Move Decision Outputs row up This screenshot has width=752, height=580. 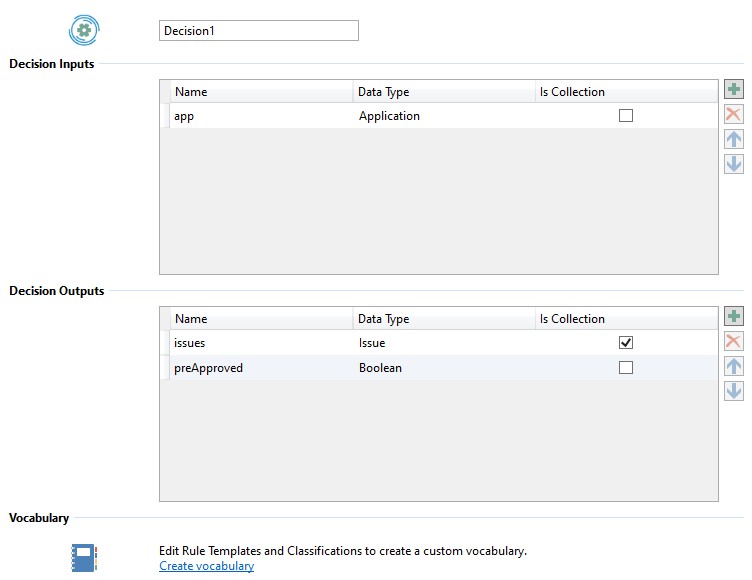(734, 367)
